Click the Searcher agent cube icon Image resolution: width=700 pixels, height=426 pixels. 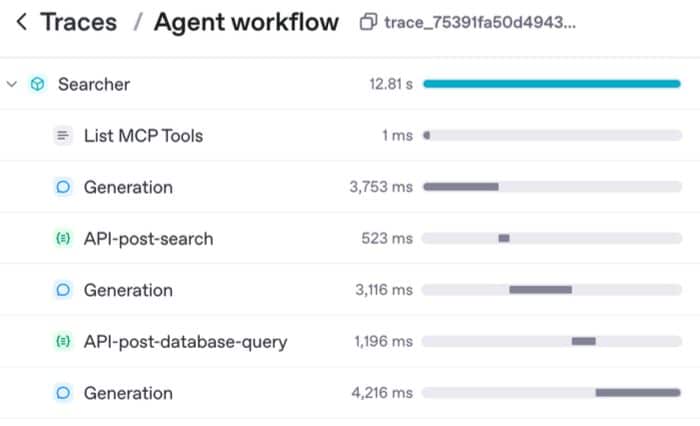(37, 84)
